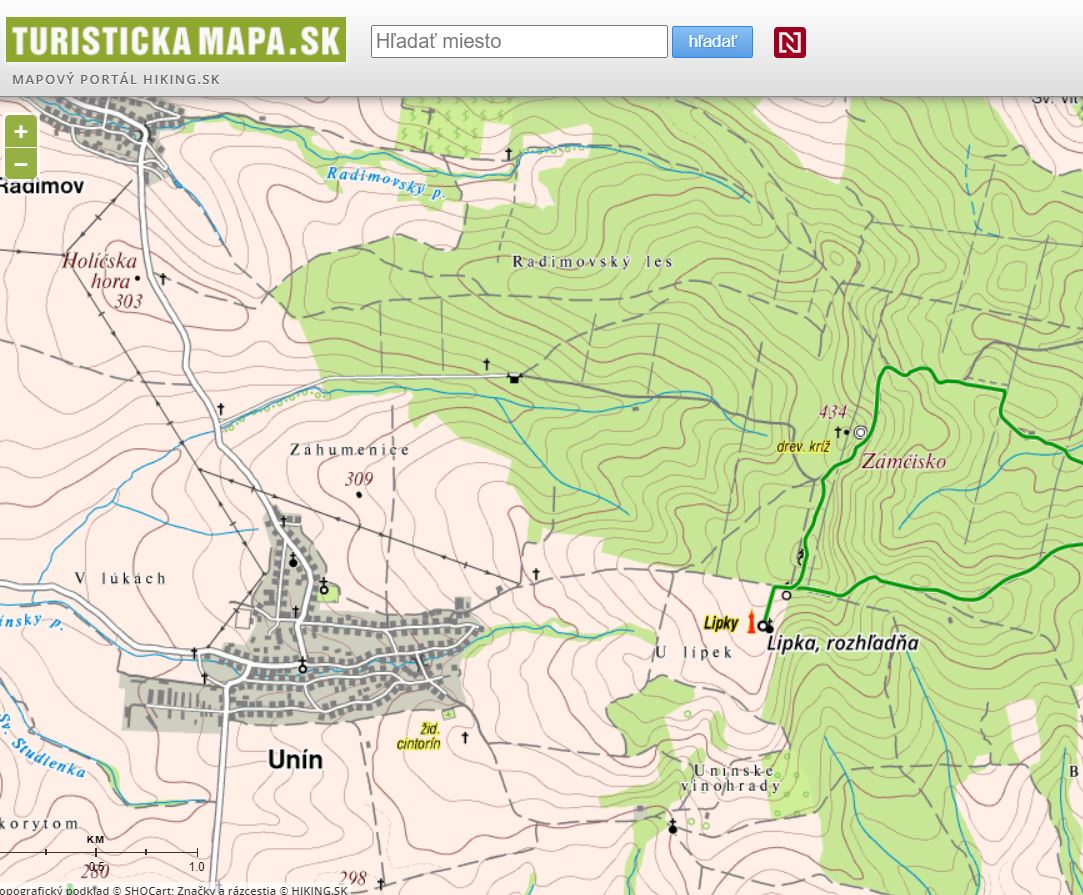Click the church symbol in Unín village
1083x895 pixels.
click(x=293, y=560)
